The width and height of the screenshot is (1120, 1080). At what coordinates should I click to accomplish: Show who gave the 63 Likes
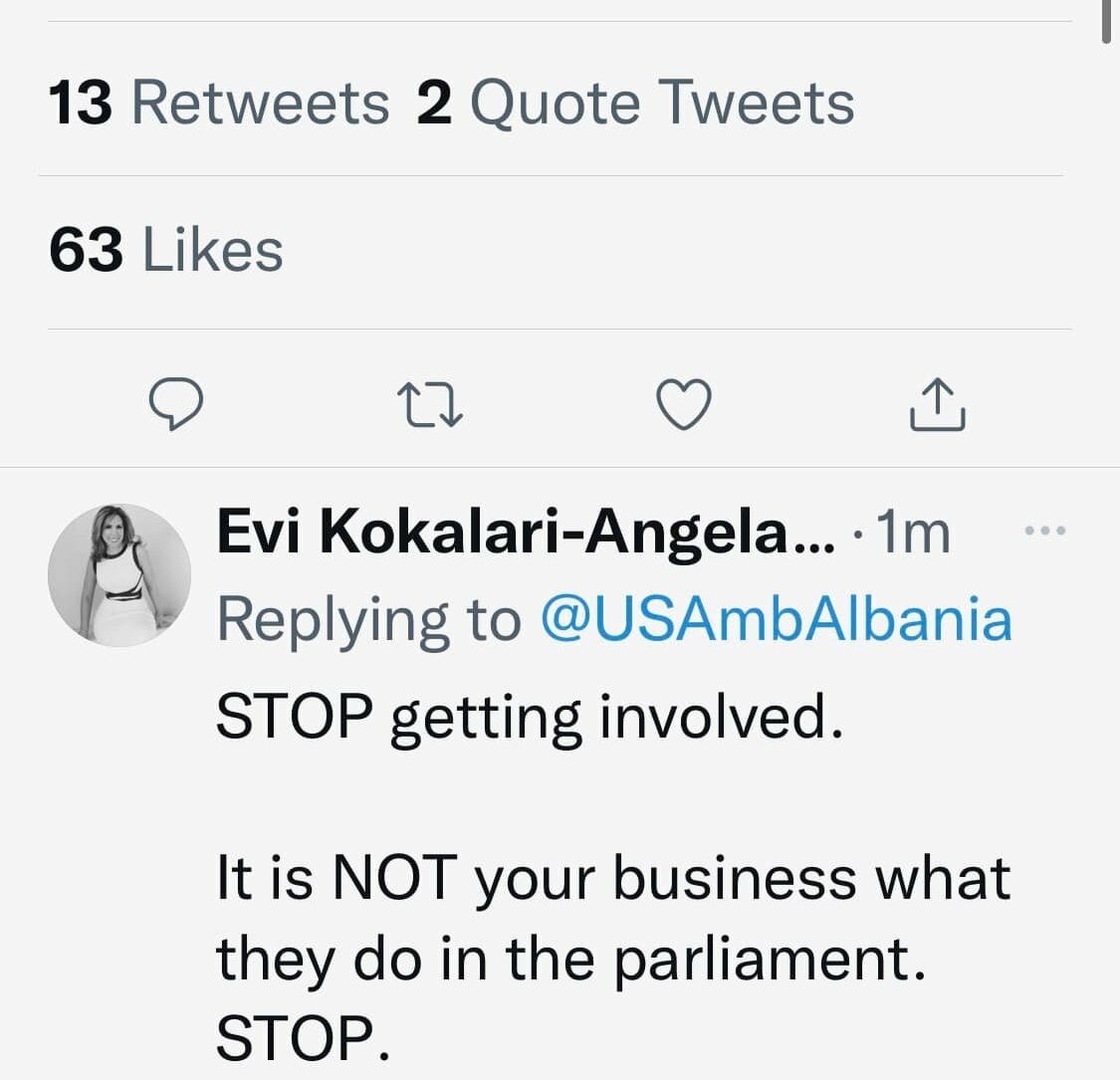point(165,249)
